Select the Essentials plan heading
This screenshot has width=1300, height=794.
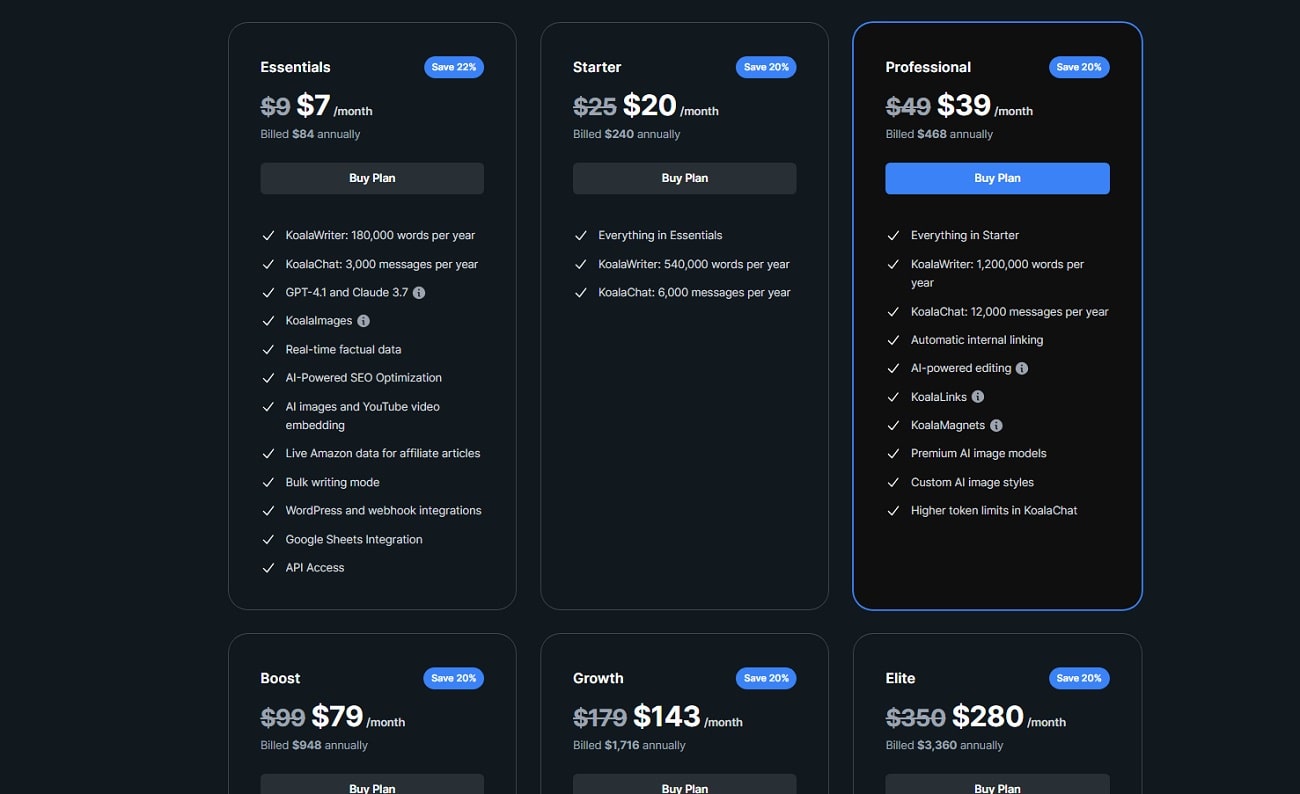click(295, 67)
